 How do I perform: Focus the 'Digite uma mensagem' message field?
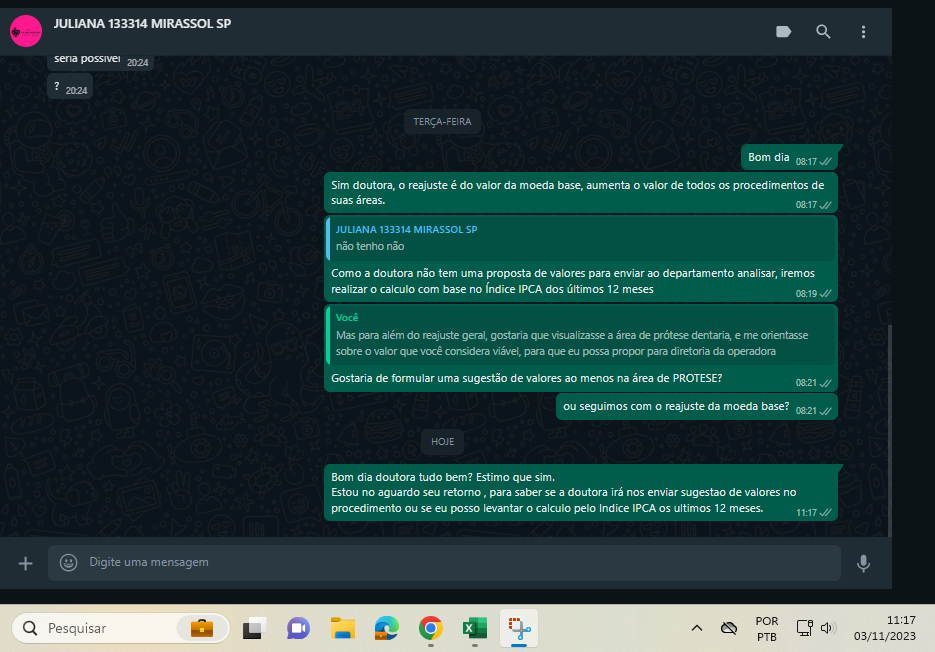click(x=444, y=562)
